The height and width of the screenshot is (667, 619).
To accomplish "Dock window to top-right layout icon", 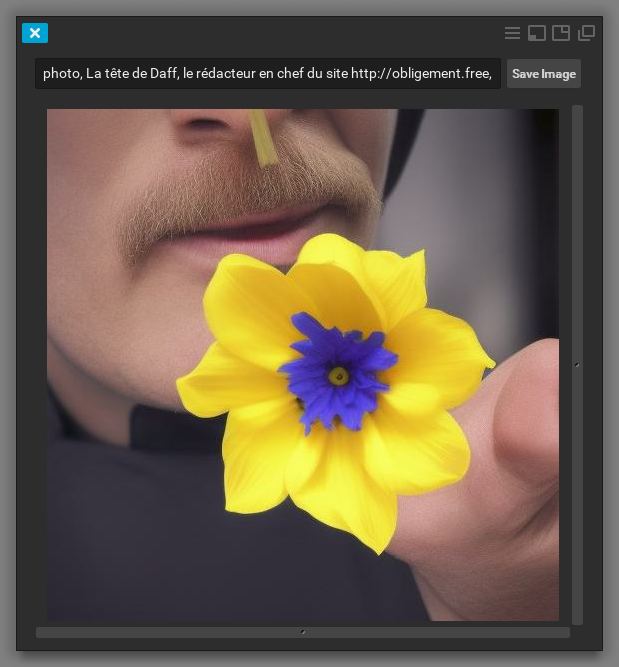I will point(561,33).
